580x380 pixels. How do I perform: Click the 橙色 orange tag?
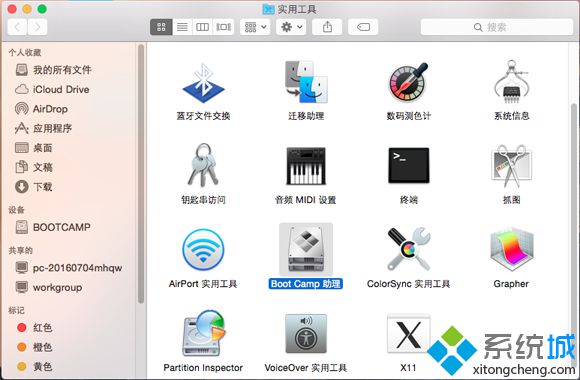tap(35, 347)
